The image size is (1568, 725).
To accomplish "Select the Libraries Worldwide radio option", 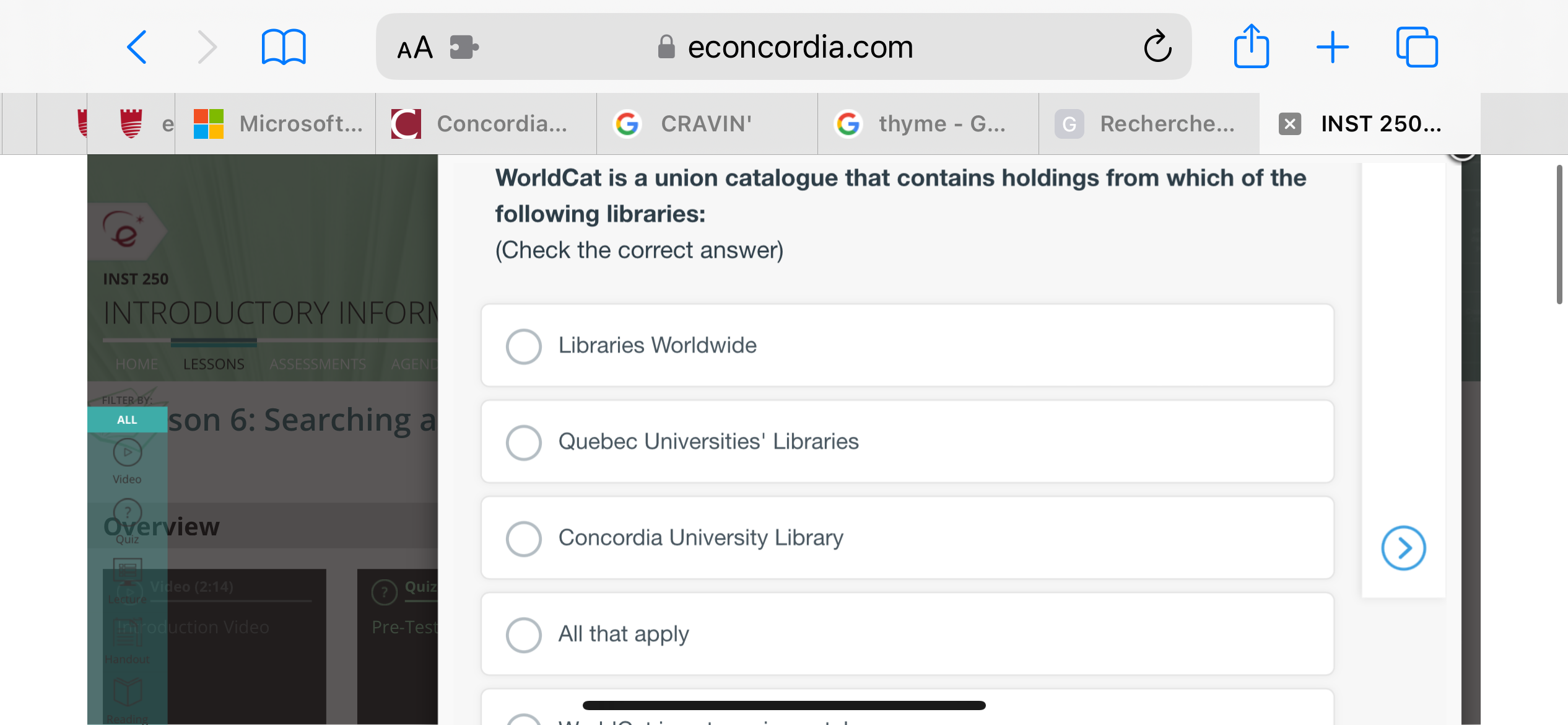I will pyautogui.click(x=524, y=346).
